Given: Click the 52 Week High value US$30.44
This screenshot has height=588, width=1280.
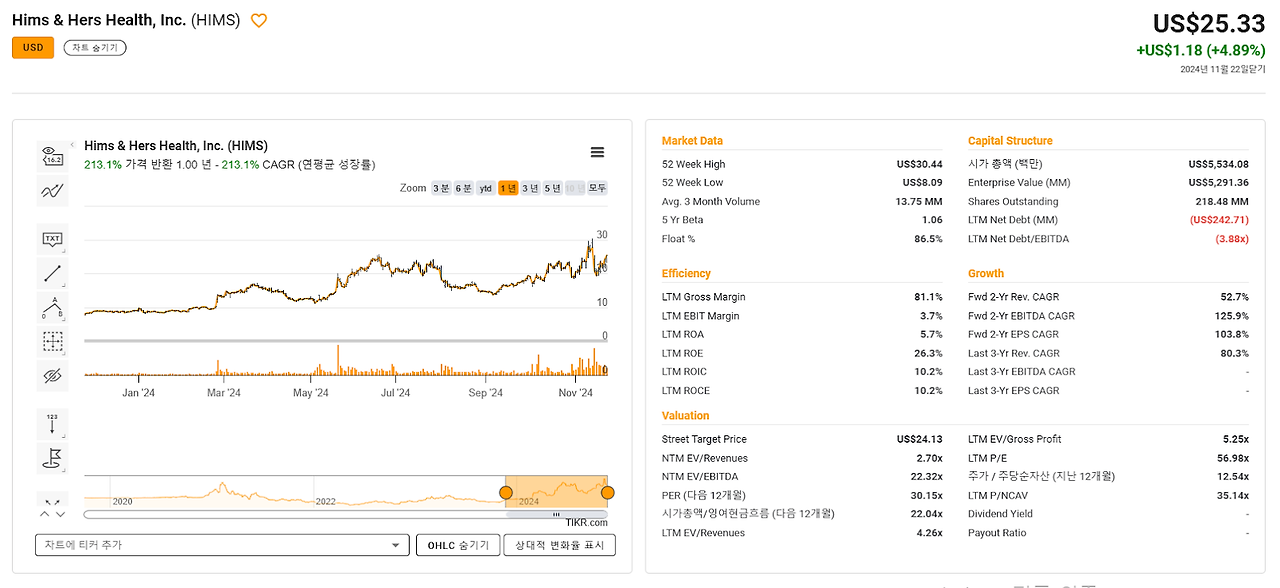Looking at the screenshot, I should click(919, 164).
